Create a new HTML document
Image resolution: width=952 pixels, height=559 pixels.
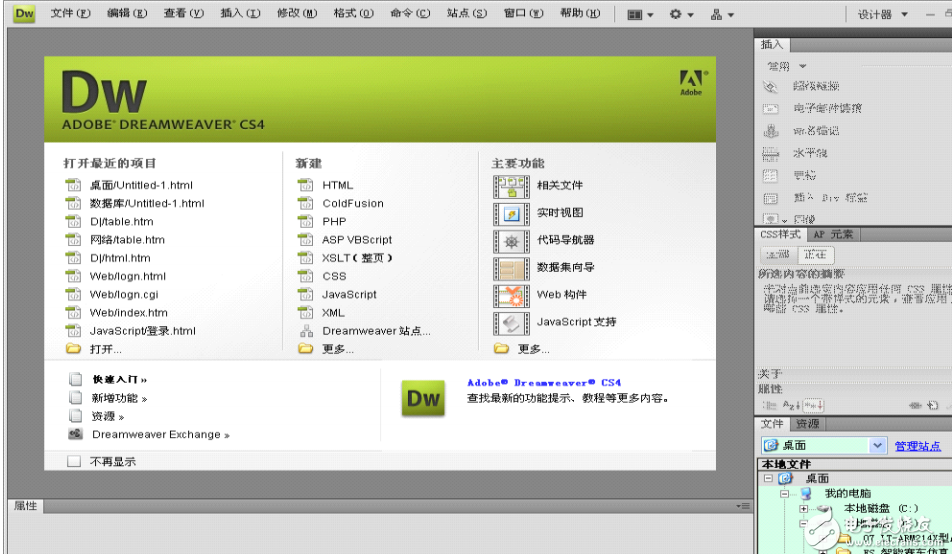[x=337, y=185]
